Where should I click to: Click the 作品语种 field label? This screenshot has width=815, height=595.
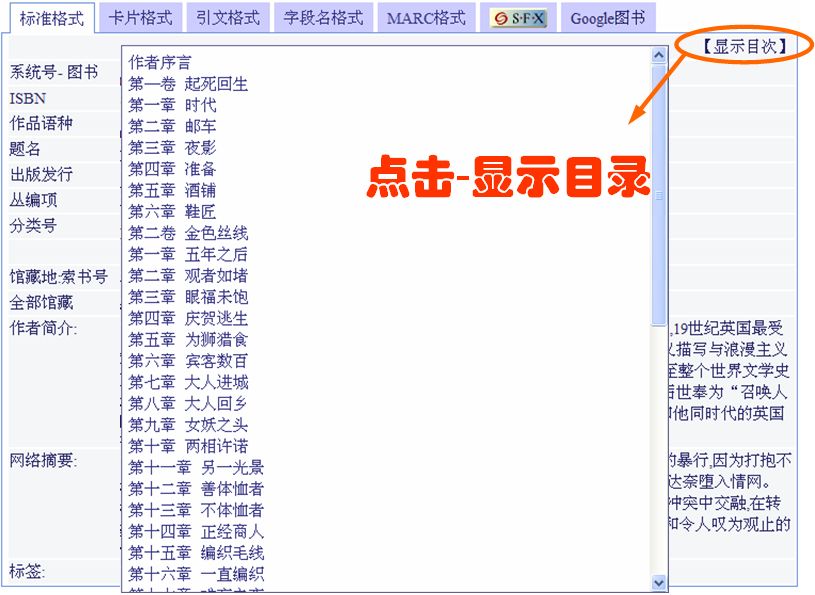coord(41,123)
